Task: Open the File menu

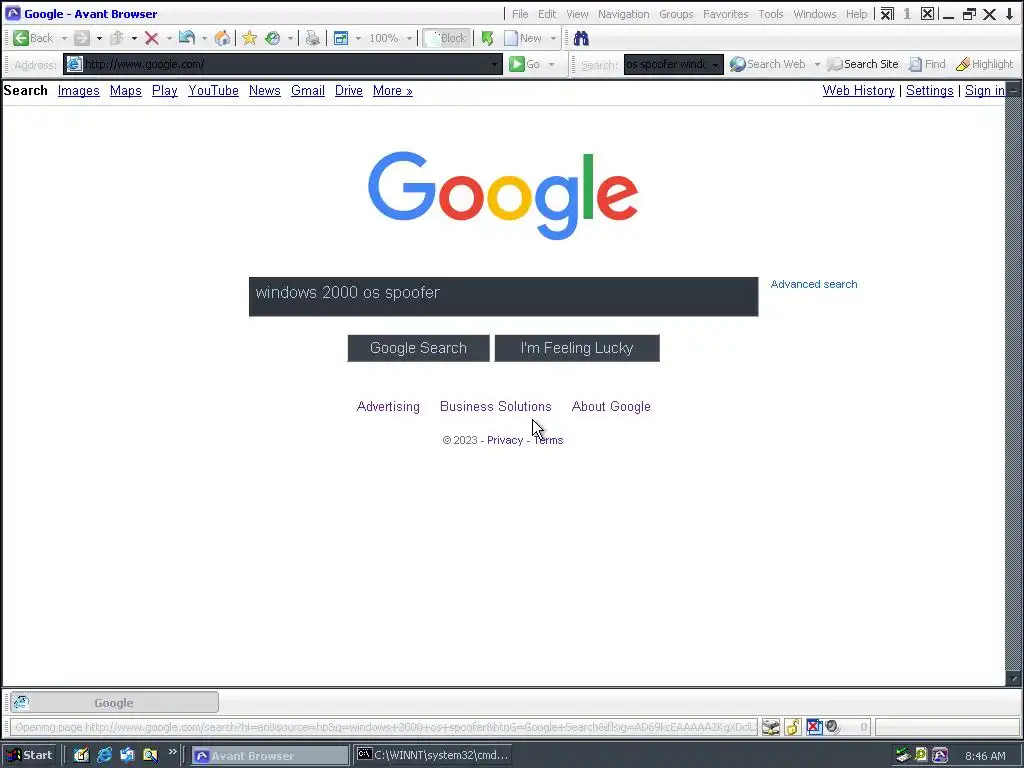Action: (520, 14)
